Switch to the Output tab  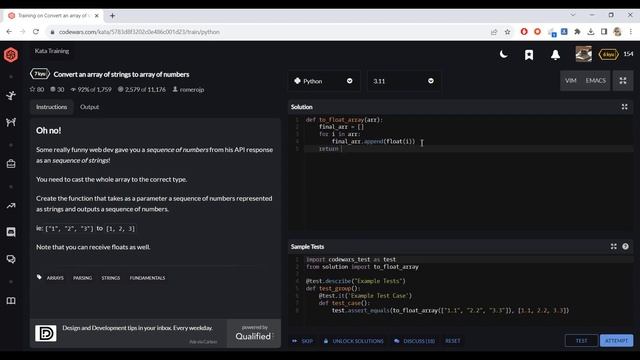89,107
